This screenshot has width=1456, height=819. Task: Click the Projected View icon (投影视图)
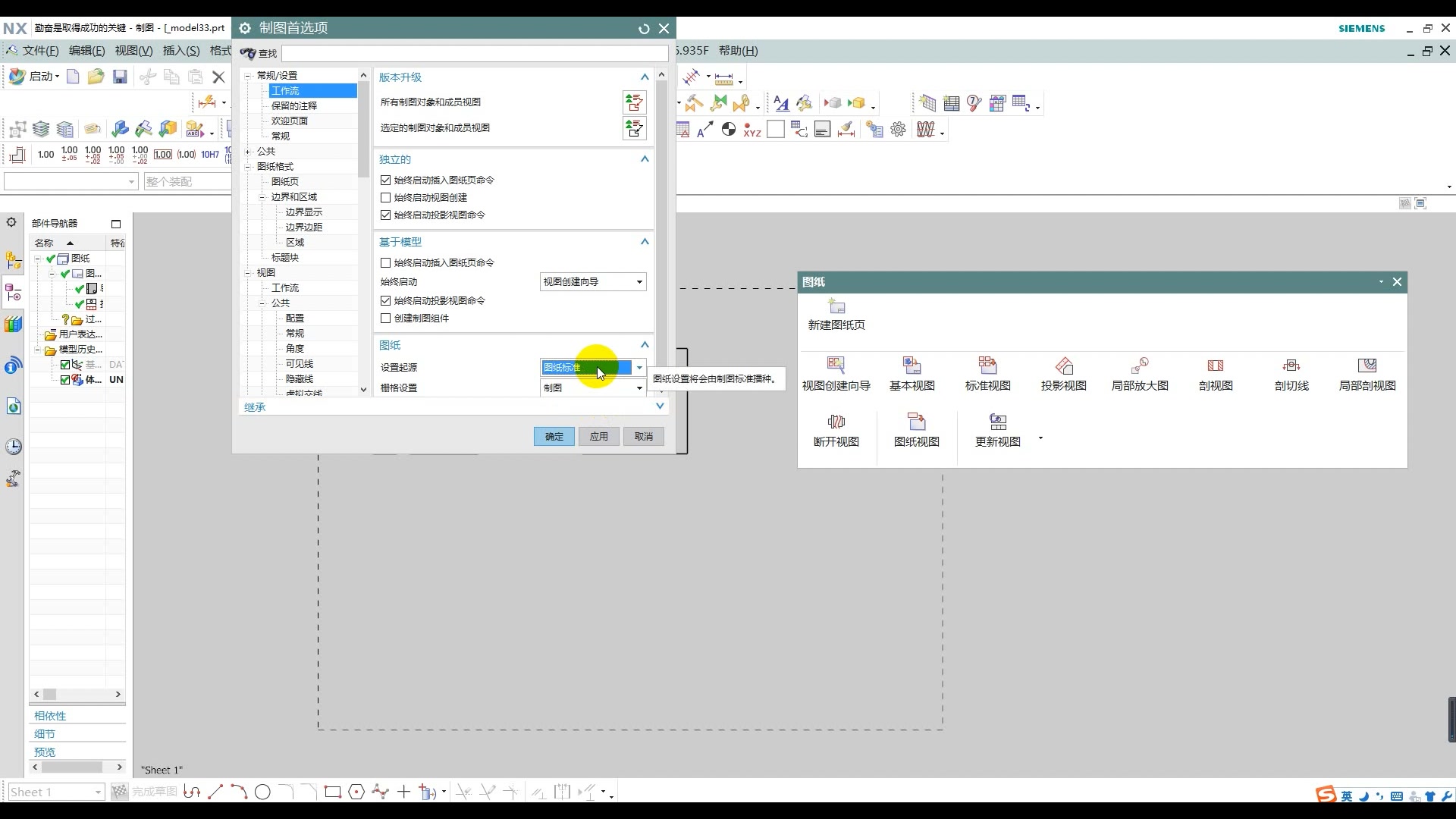(x=1063, y=366)
